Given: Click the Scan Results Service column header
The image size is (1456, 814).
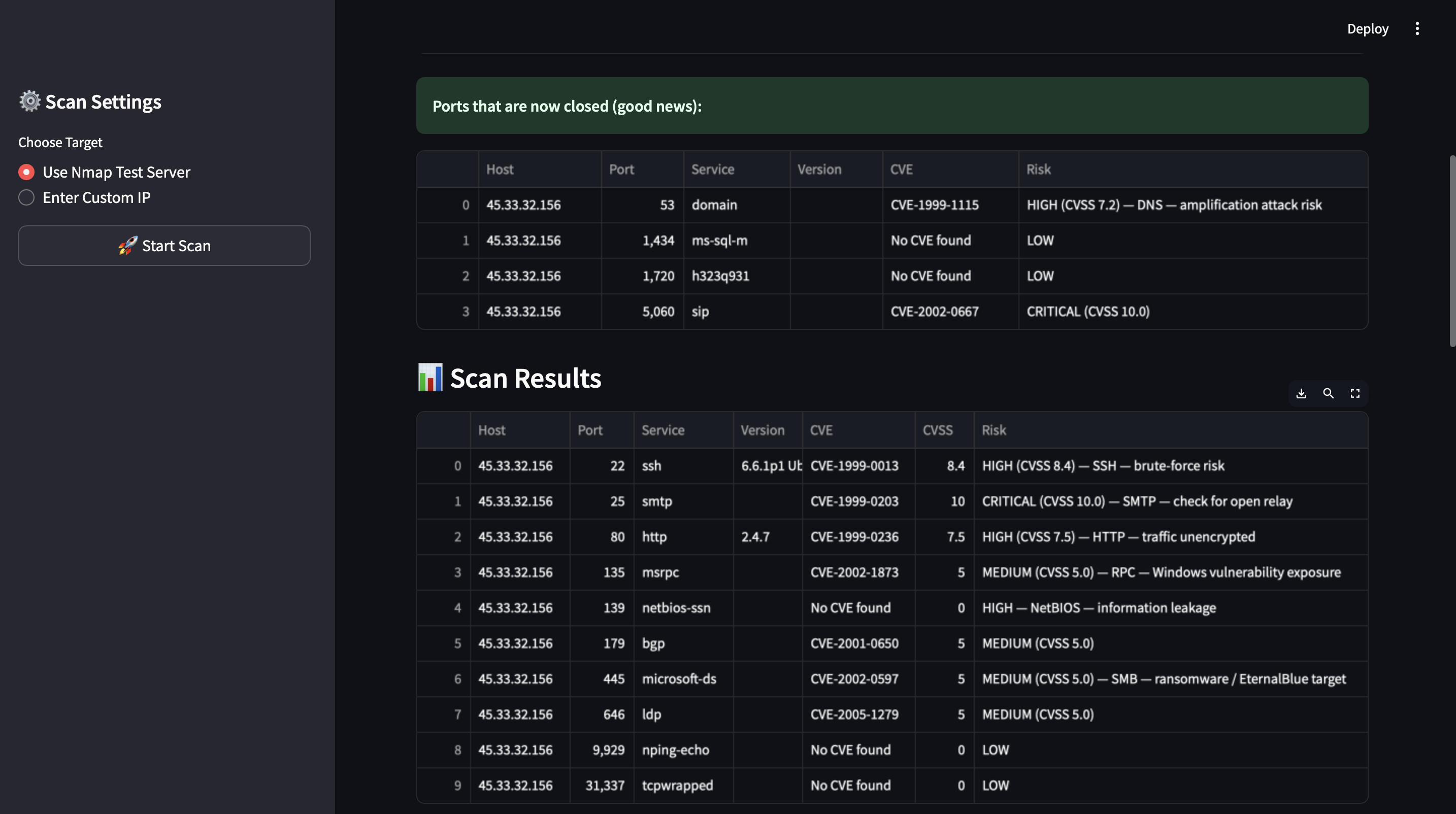Looking at the screenshot, I should (x=683, y=430).
